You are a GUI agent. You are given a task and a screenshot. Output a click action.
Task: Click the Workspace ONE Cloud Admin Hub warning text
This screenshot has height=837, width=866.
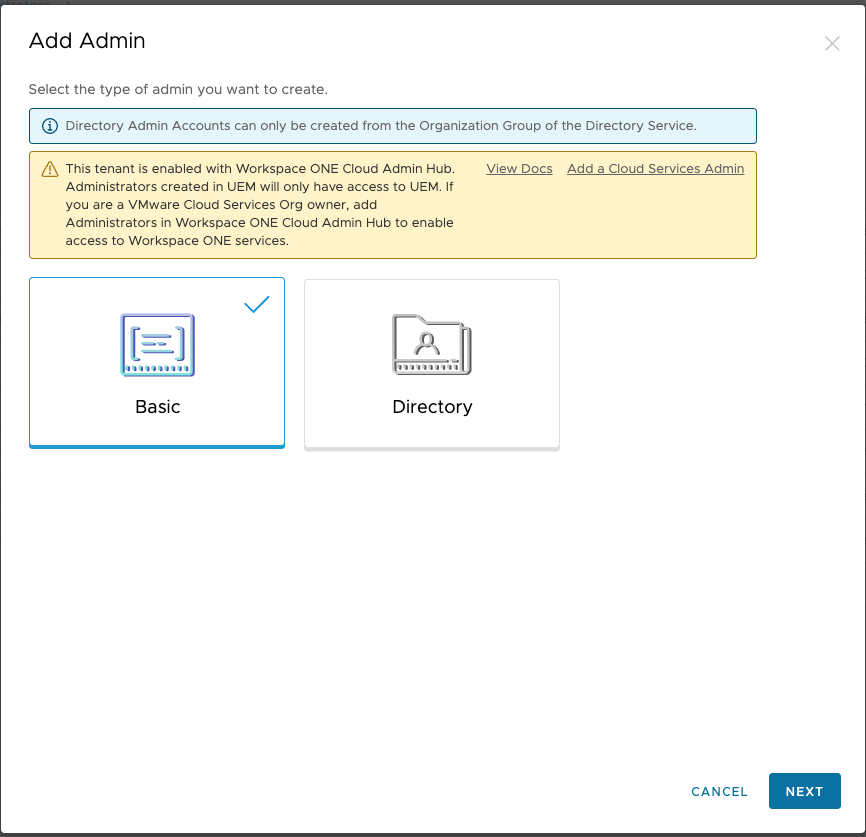[260, 204]
